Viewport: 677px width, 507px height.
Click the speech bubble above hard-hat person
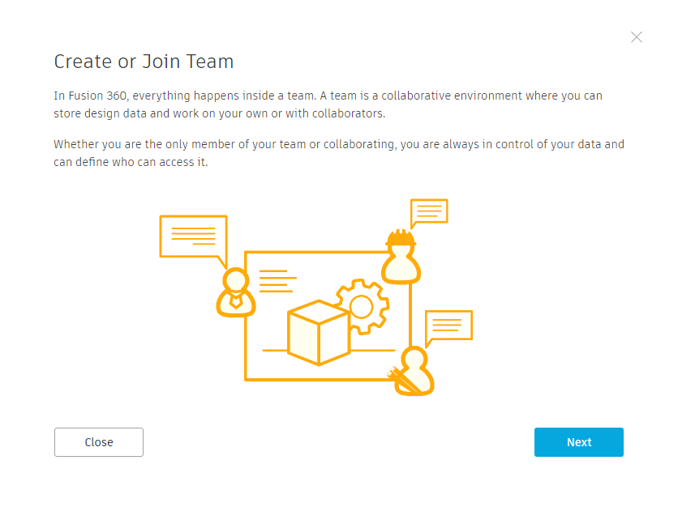[x=429, y=212]
